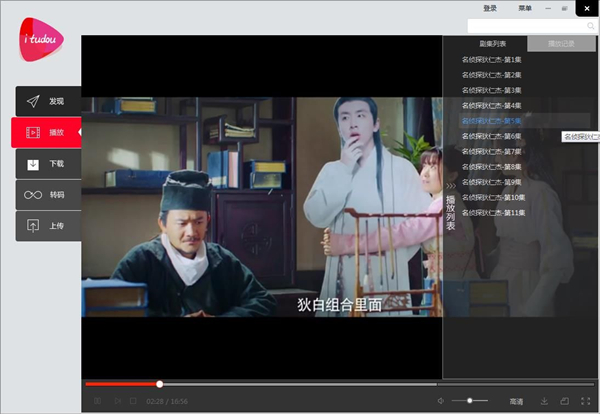Open the 发现 discover section
600x414 pixels.
click(49, 101)
